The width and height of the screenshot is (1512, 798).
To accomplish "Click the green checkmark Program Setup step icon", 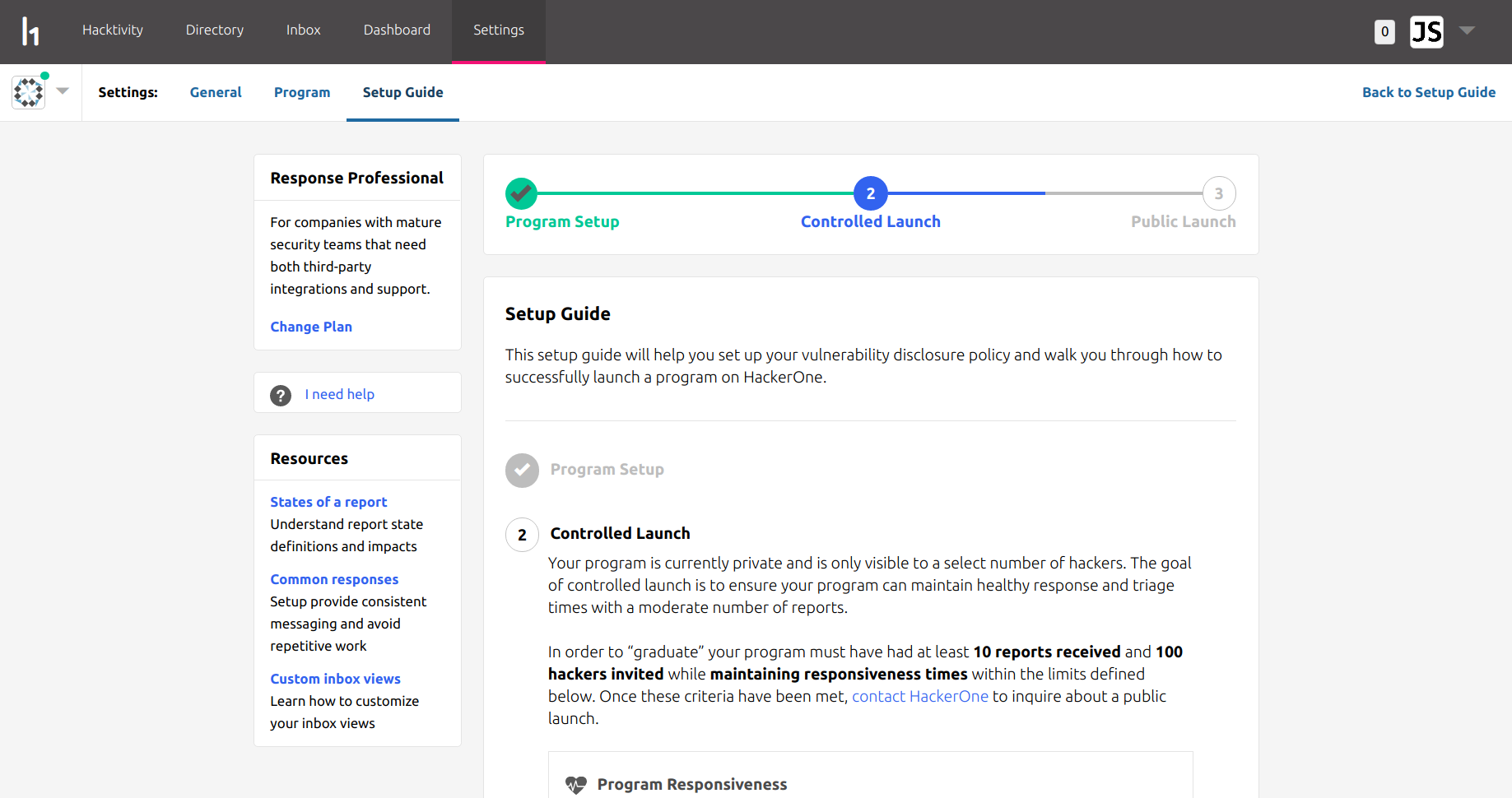I will (x=521, y=194).
